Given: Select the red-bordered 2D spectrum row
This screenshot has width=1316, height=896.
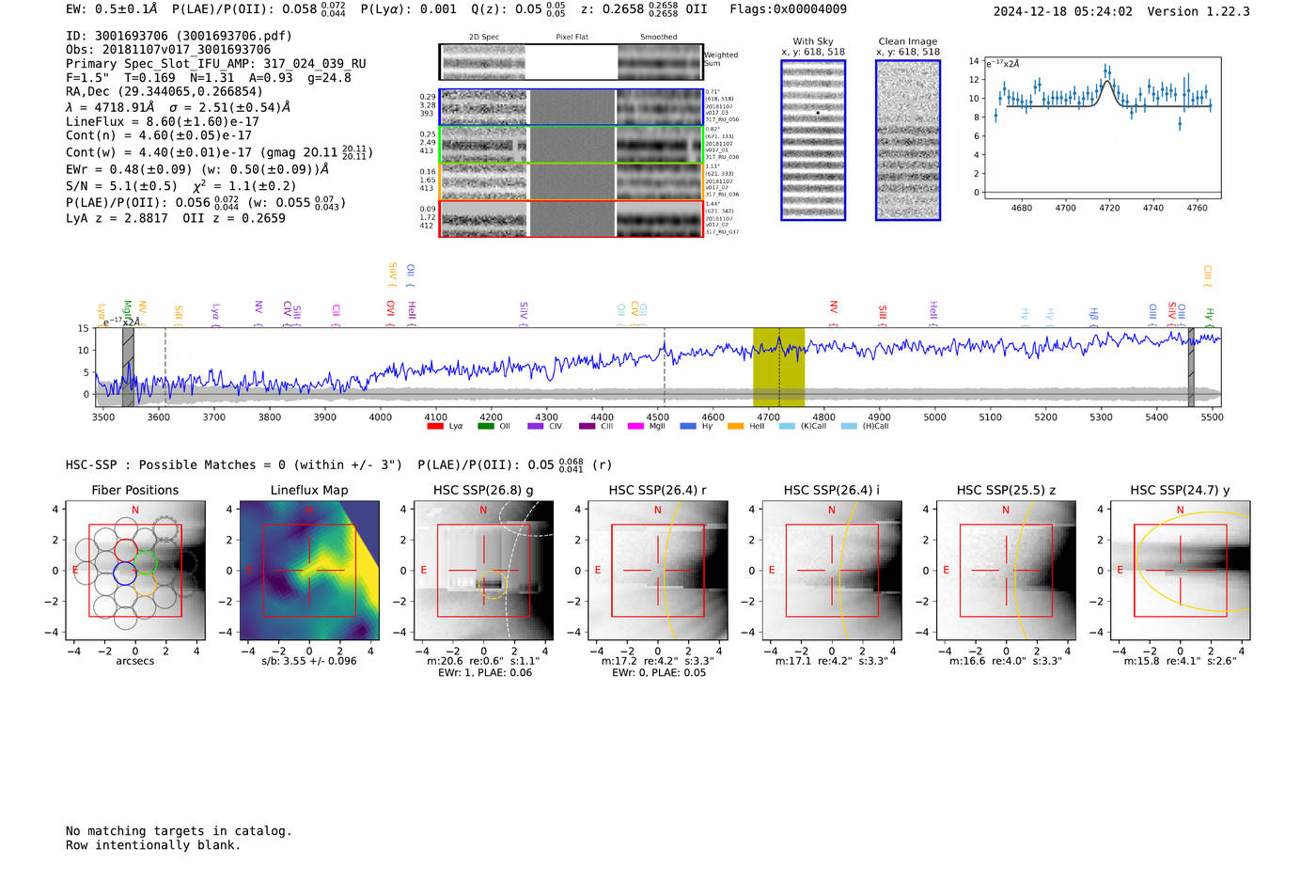Looking at the screenshot, I should (x=572, y=219).
